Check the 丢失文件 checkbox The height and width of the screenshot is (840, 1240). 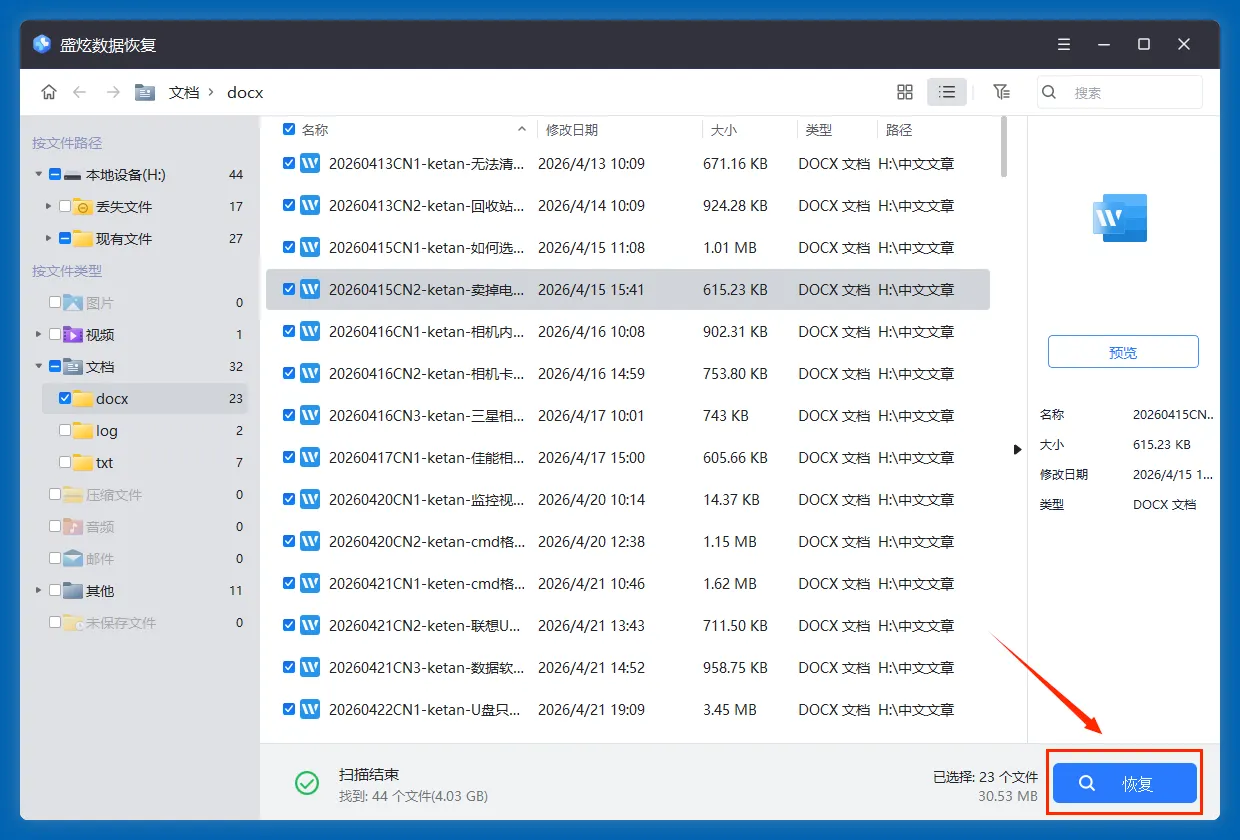(x=65, y=206)
